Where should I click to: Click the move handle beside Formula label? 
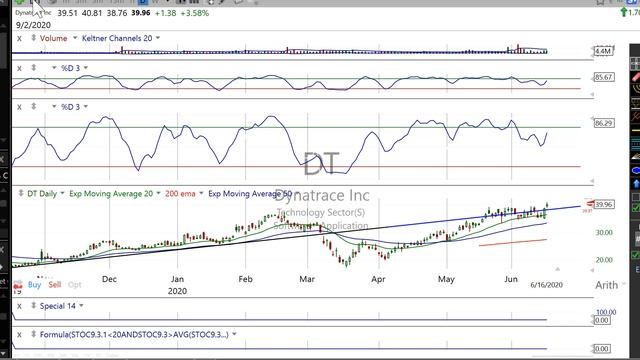point(33,334)
